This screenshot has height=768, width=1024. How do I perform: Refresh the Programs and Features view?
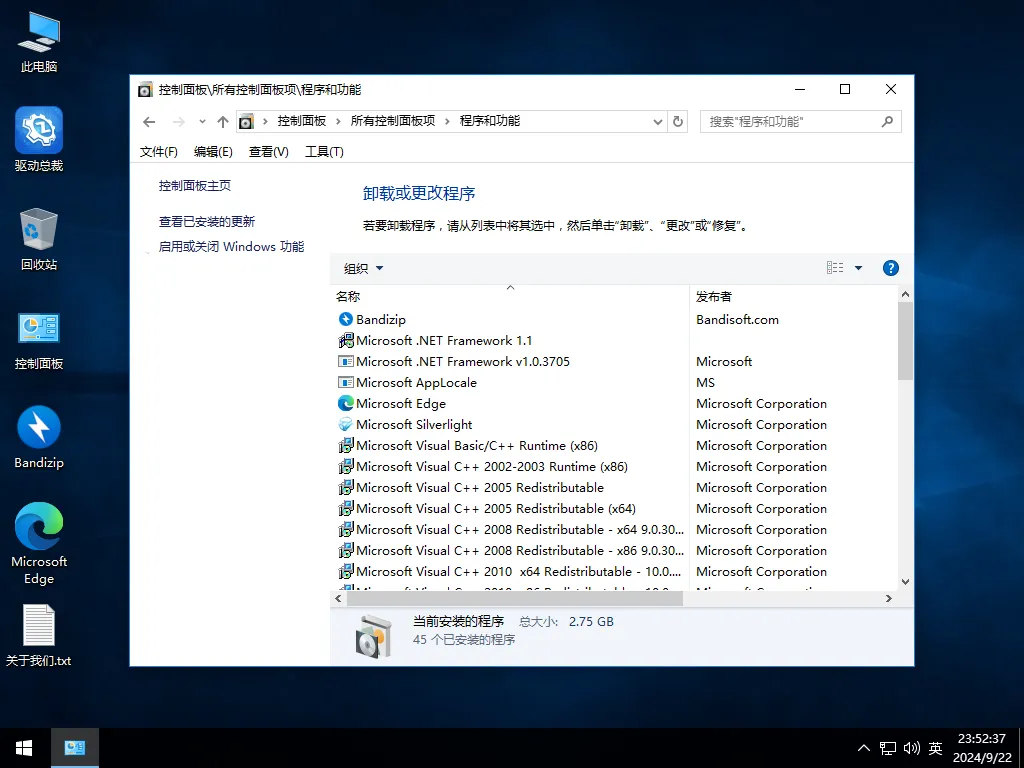tap(678, 120)
